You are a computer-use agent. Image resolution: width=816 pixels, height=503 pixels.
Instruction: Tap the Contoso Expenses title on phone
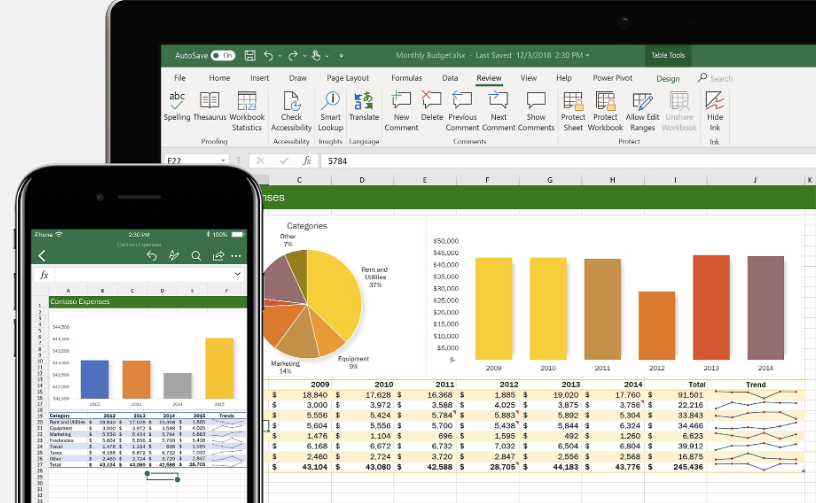80,302
